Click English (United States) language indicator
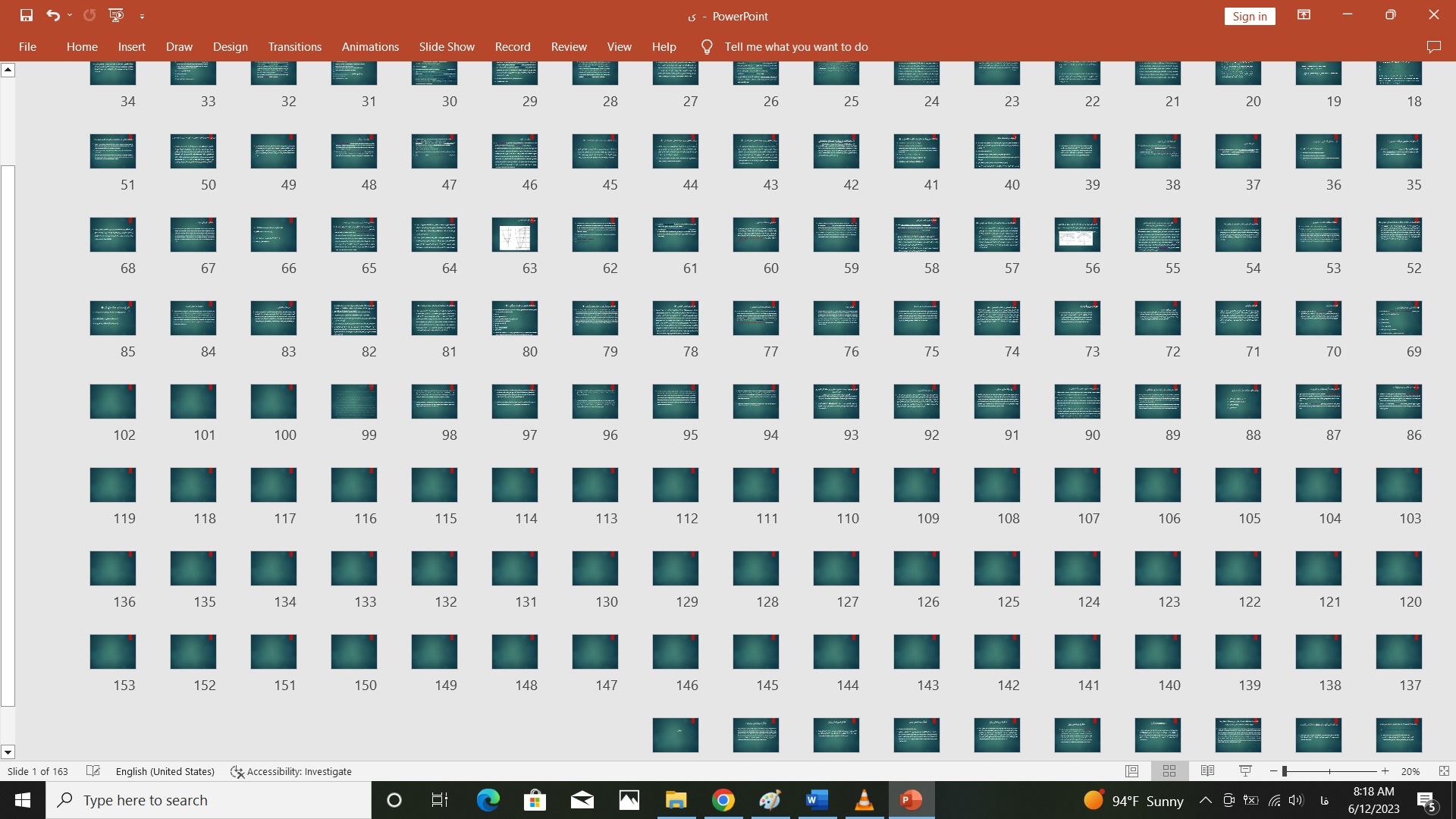 (x=165, y=771)
